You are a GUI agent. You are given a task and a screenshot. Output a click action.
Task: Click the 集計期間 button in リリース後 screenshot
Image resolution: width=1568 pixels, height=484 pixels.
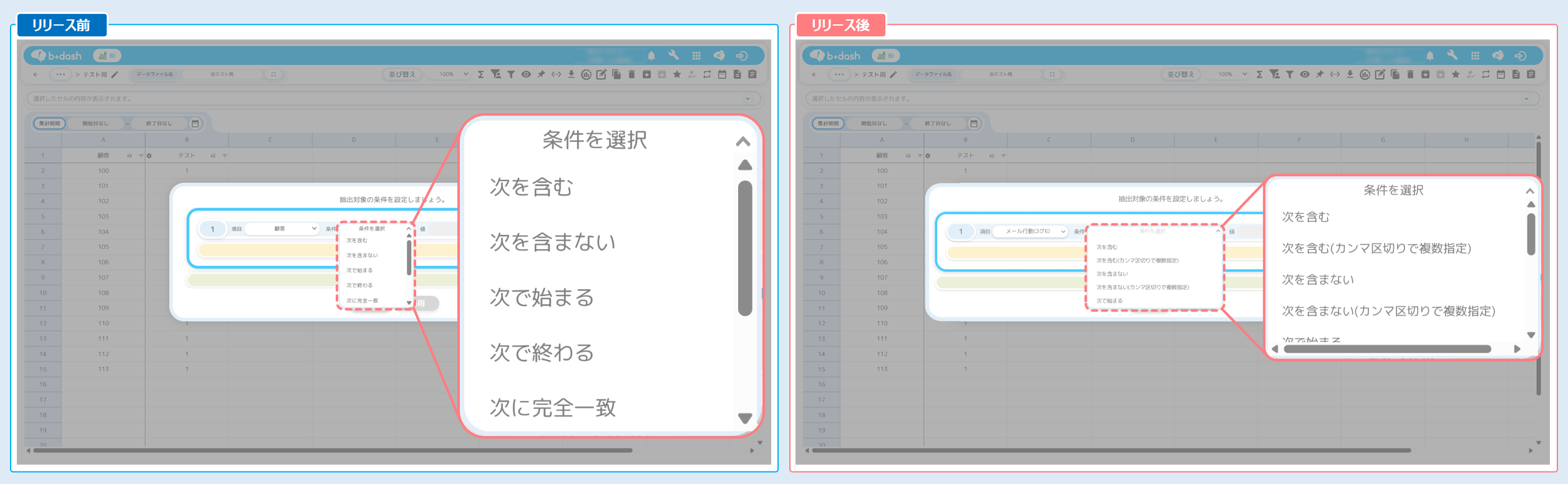pos(827,124)
